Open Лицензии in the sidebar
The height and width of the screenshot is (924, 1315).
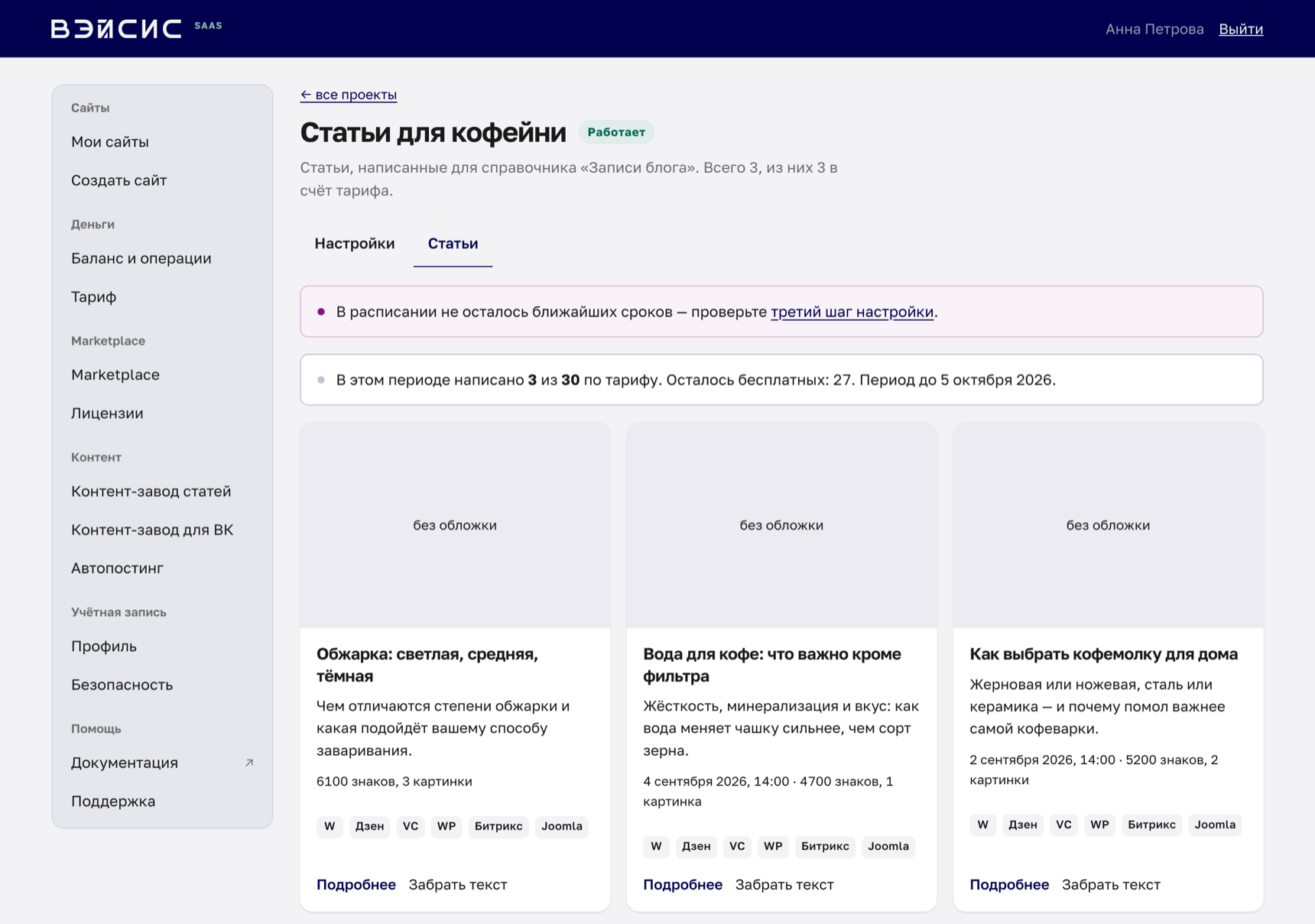point(162,413)
